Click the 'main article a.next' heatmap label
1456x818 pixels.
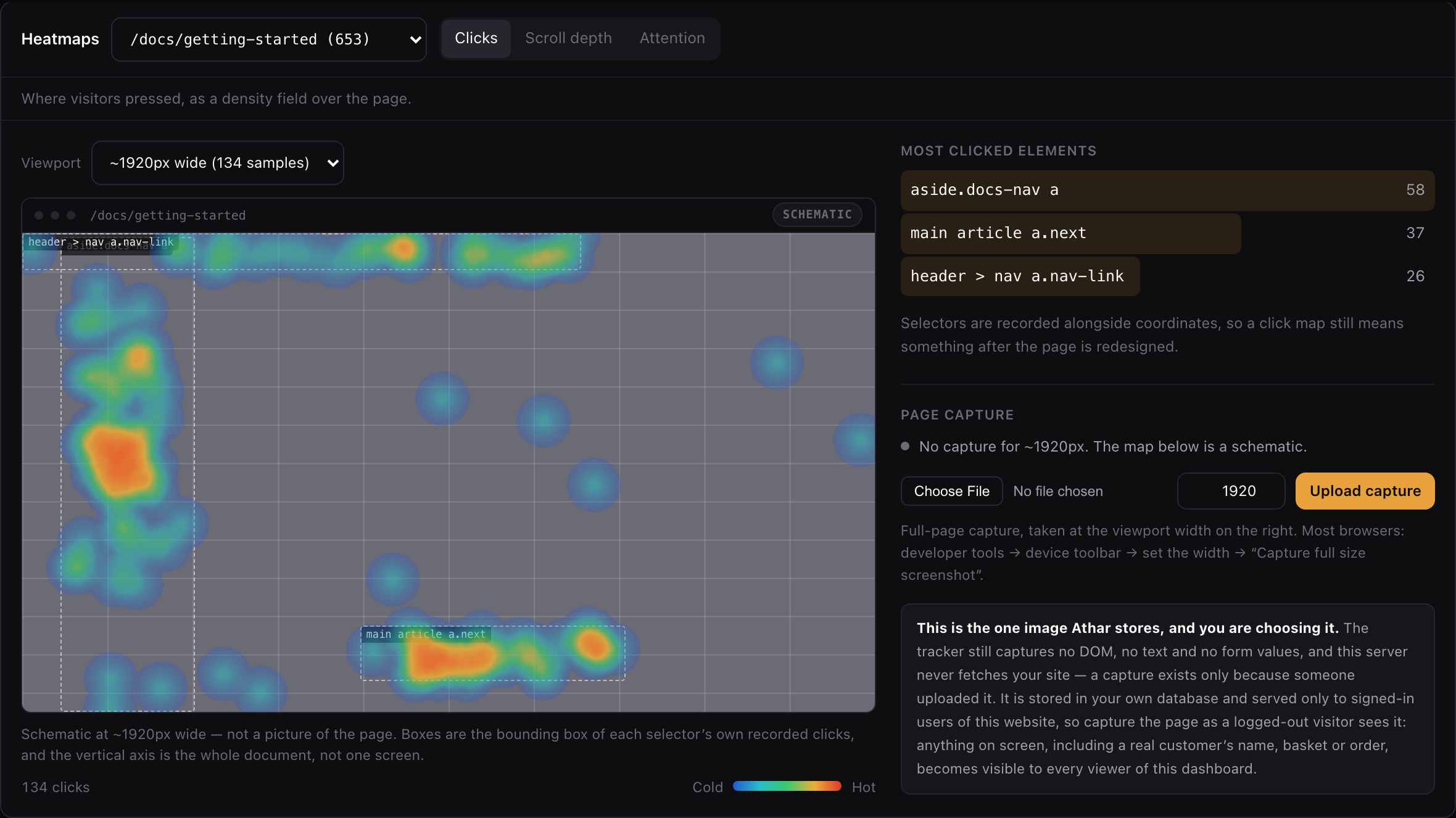pyautogui.click(x=426, y=634)
